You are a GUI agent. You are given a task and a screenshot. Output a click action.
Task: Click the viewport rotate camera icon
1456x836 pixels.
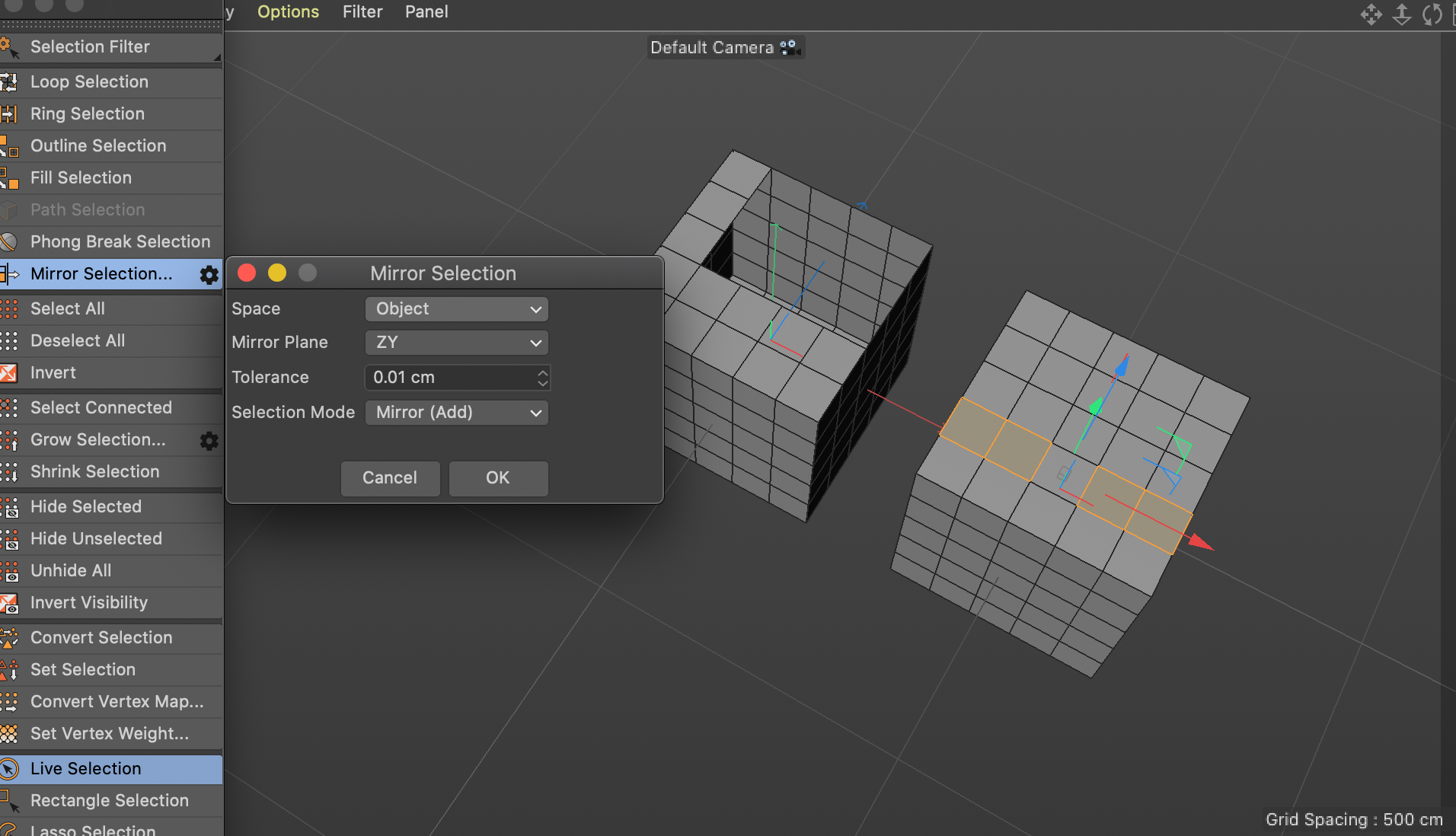coord(1432,14)
